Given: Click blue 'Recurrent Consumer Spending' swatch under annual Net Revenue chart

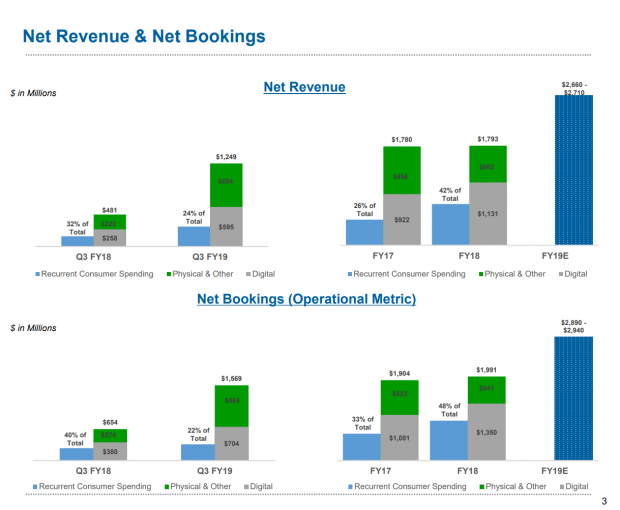Looking at the screenshot, I should (350, 274).
